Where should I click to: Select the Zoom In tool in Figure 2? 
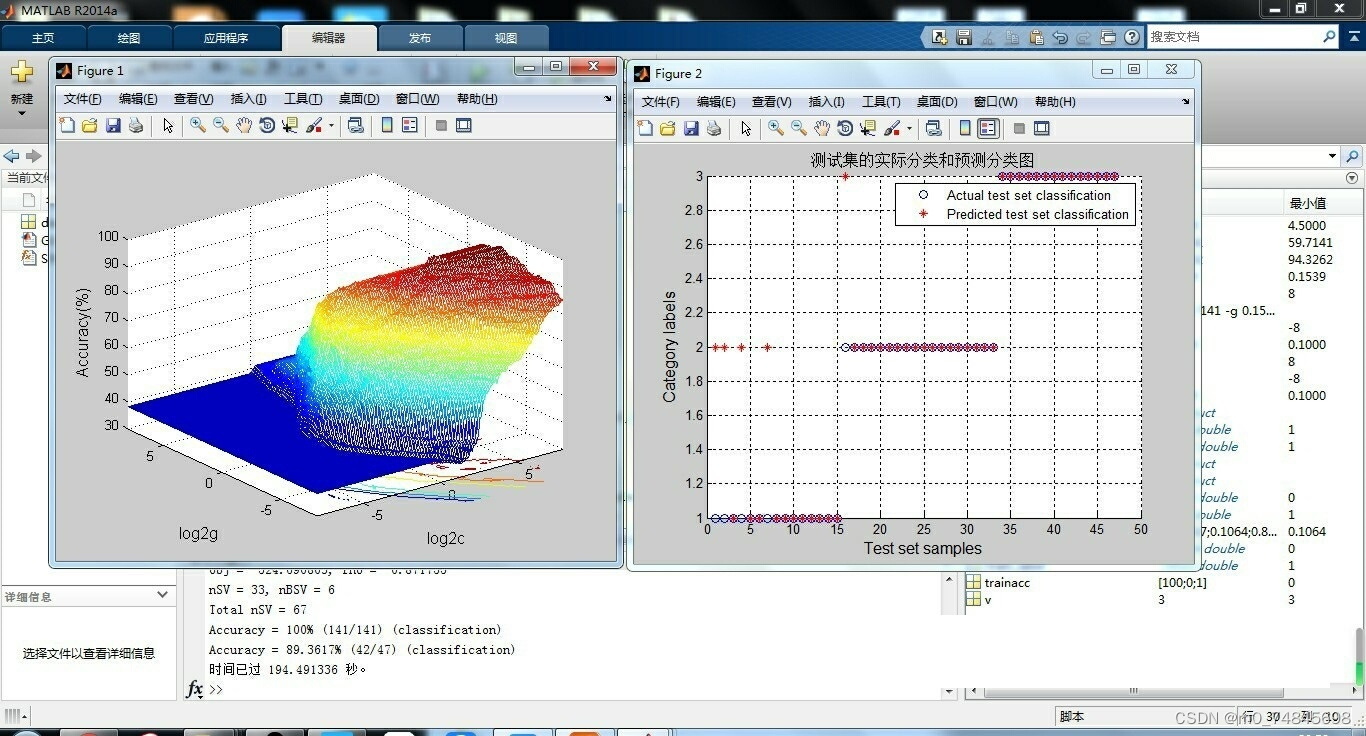pos(774,128)
